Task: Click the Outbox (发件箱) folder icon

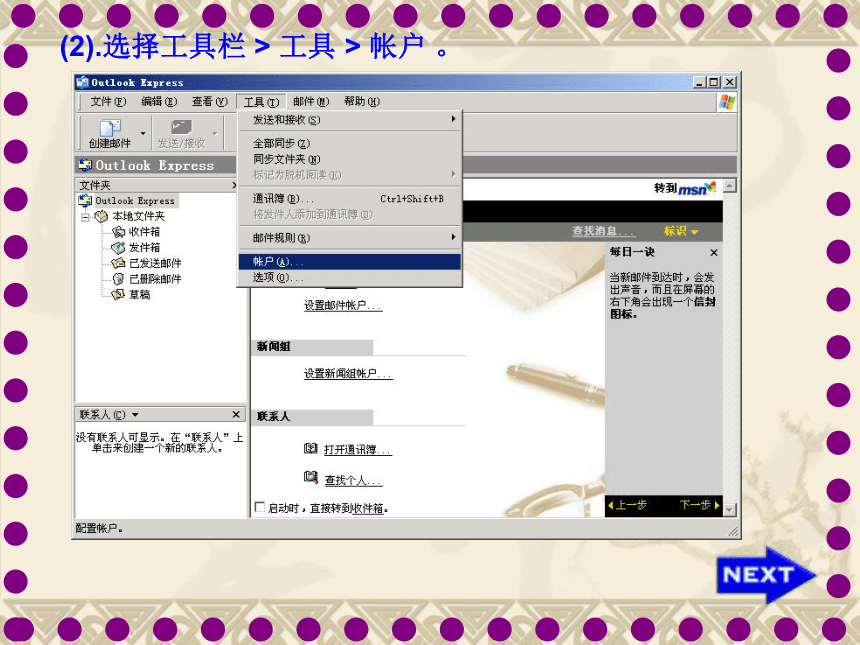Action: tap(118, 248)
